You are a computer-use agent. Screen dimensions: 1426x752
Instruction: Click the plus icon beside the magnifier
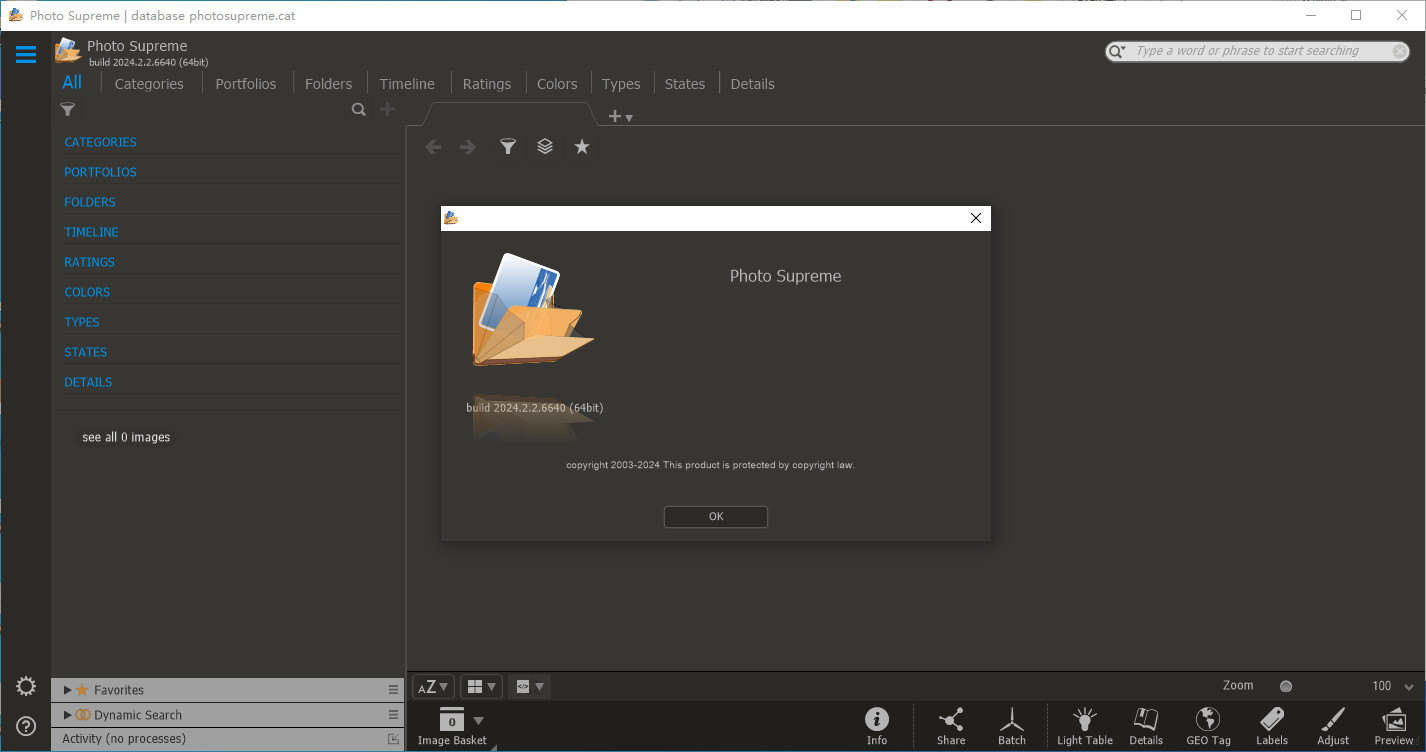388,110
